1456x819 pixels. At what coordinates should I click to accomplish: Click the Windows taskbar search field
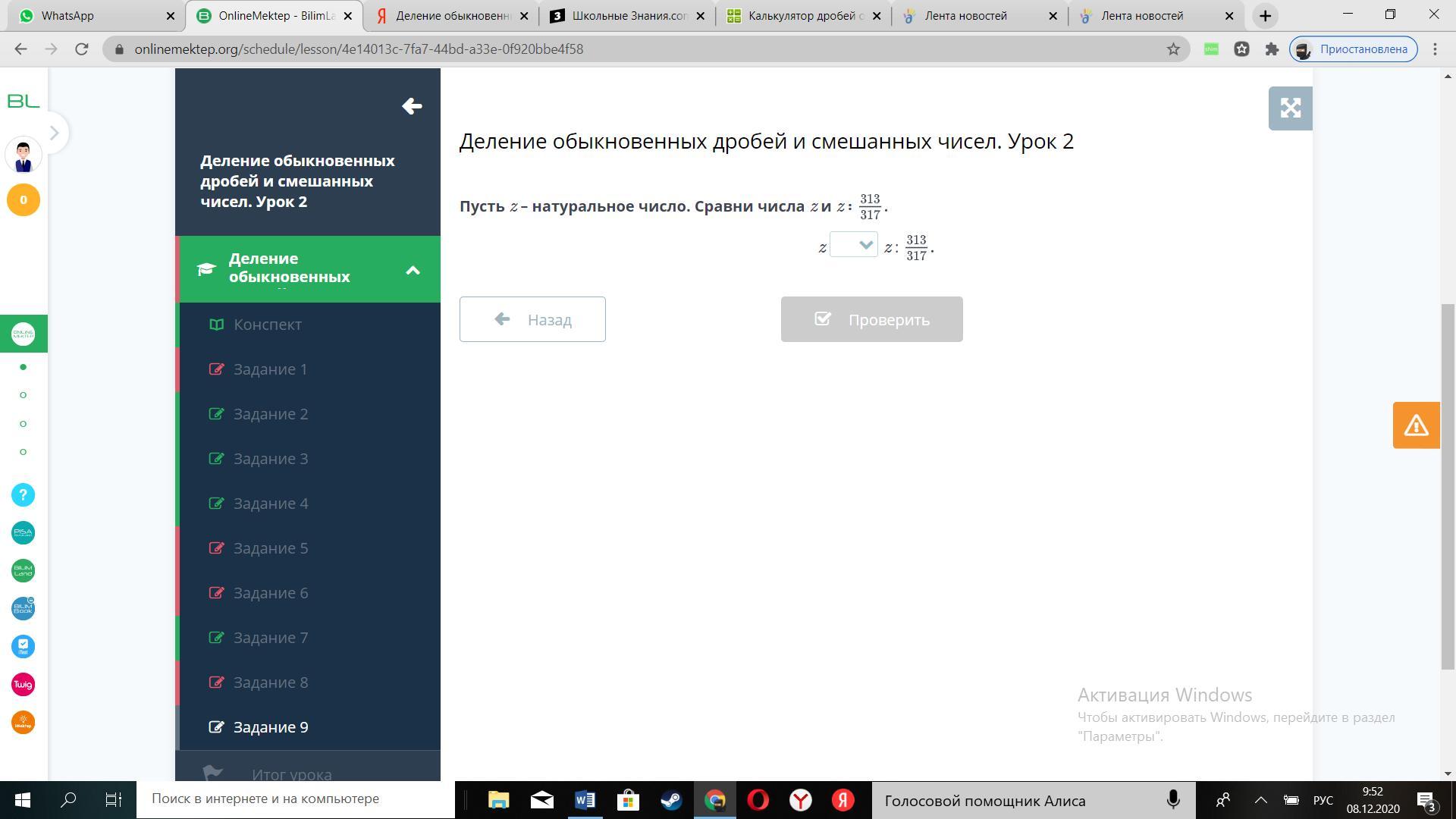tap(296, 799)
